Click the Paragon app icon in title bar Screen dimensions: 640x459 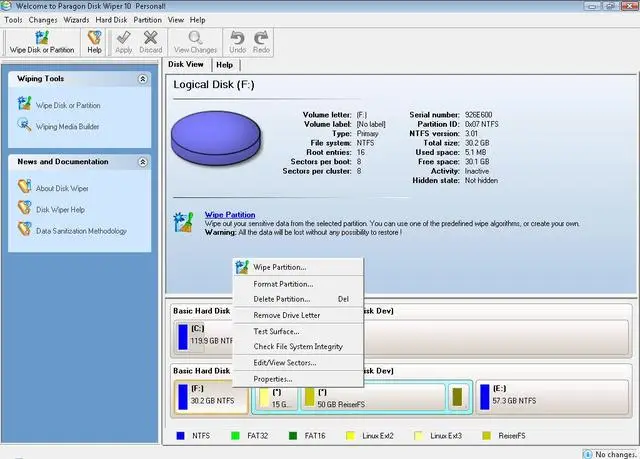pyautogui.click(x=6, y=6)
